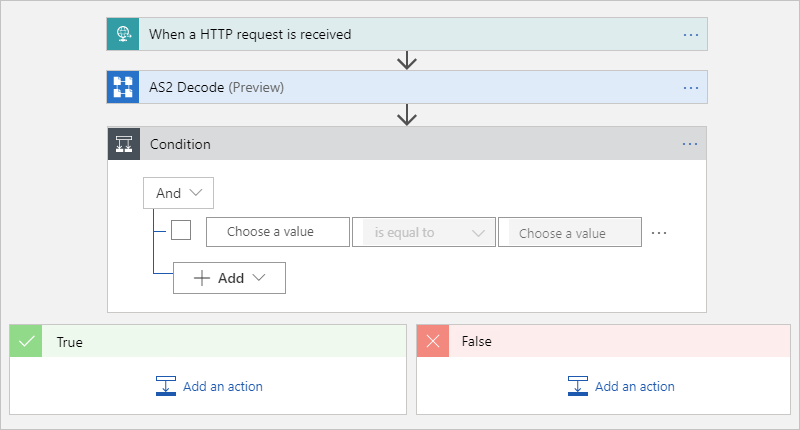Image resolution: width=800 pixels, height=430 pixels.
Task: Click the HTTP request trigger globe icon
Action: (123, 34)
